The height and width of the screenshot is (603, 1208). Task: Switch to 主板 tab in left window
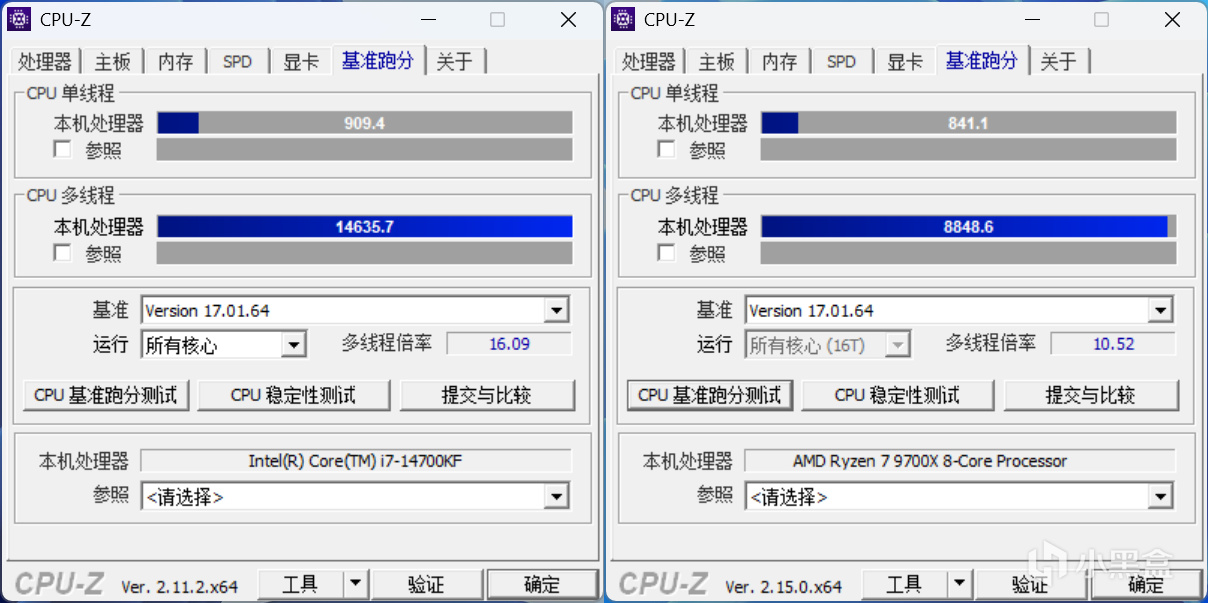(112, 62)
